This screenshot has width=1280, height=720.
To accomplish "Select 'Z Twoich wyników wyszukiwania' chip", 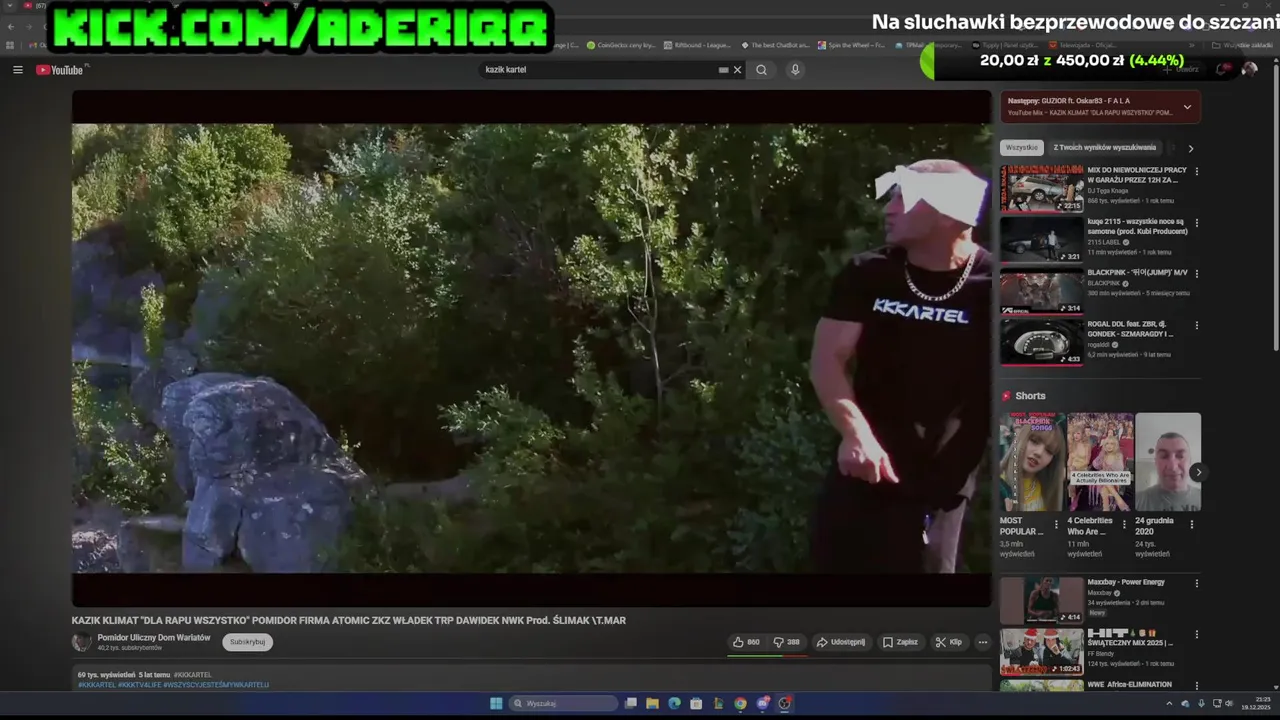I will pos(1104,147).
